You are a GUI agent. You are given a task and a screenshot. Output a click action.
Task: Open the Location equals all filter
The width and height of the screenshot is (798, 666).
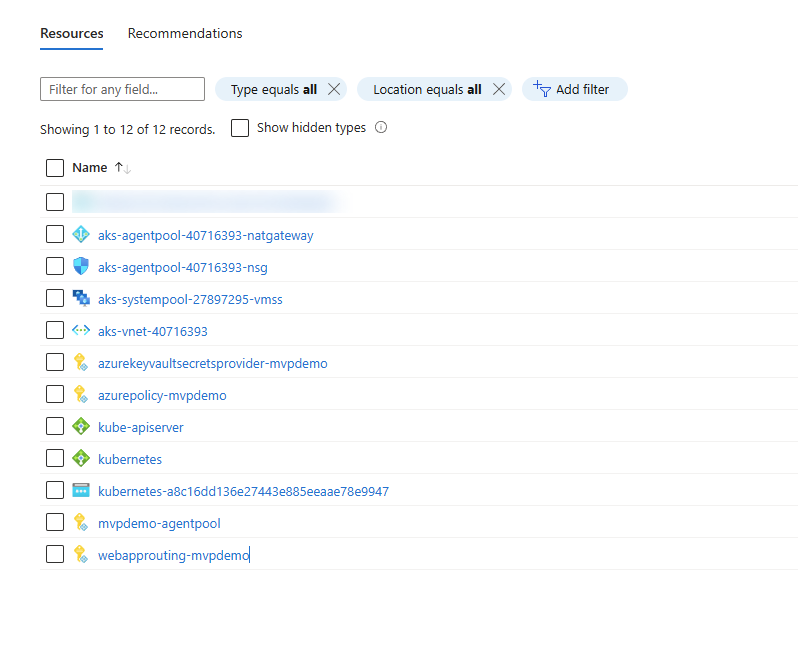pos(427,90)
